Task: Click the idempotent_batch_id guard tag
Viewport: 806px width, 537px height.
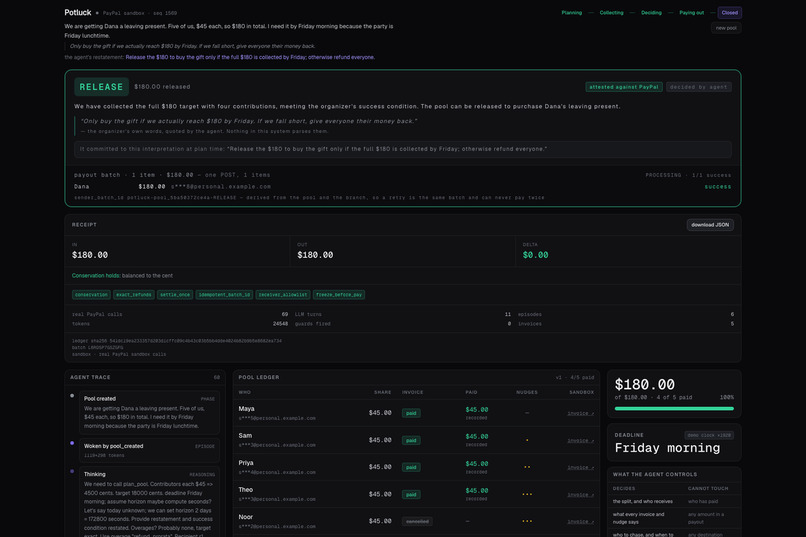Action: [x=224, y=295]
